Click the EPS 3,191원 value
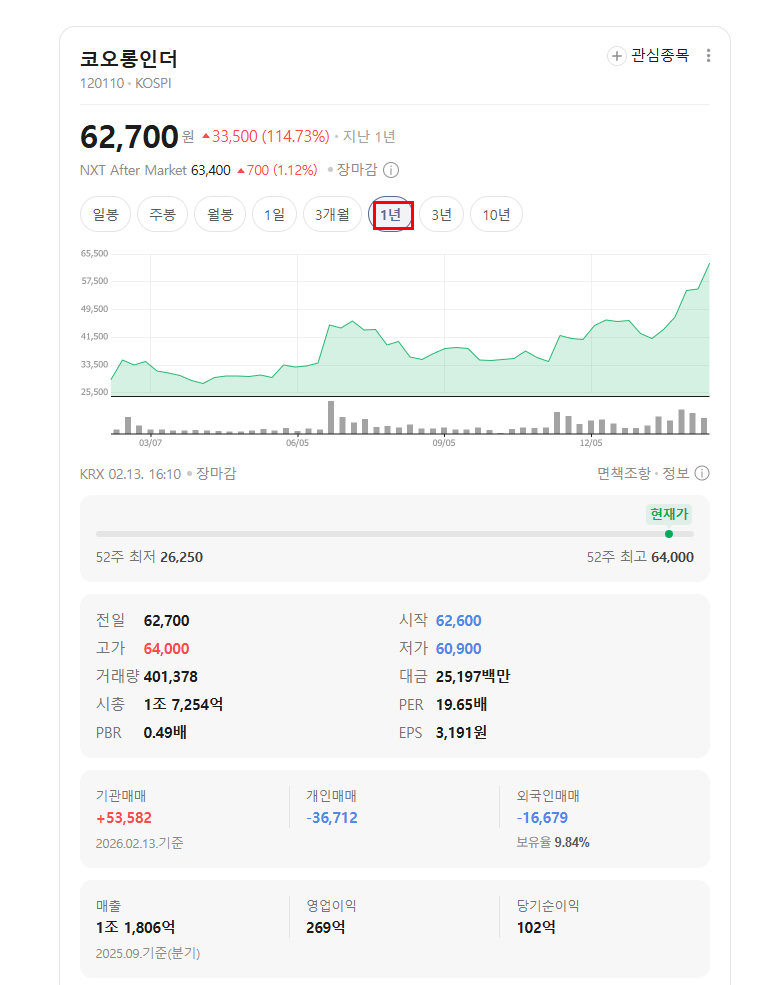776x985 pixels. click(x=461, y=732)
